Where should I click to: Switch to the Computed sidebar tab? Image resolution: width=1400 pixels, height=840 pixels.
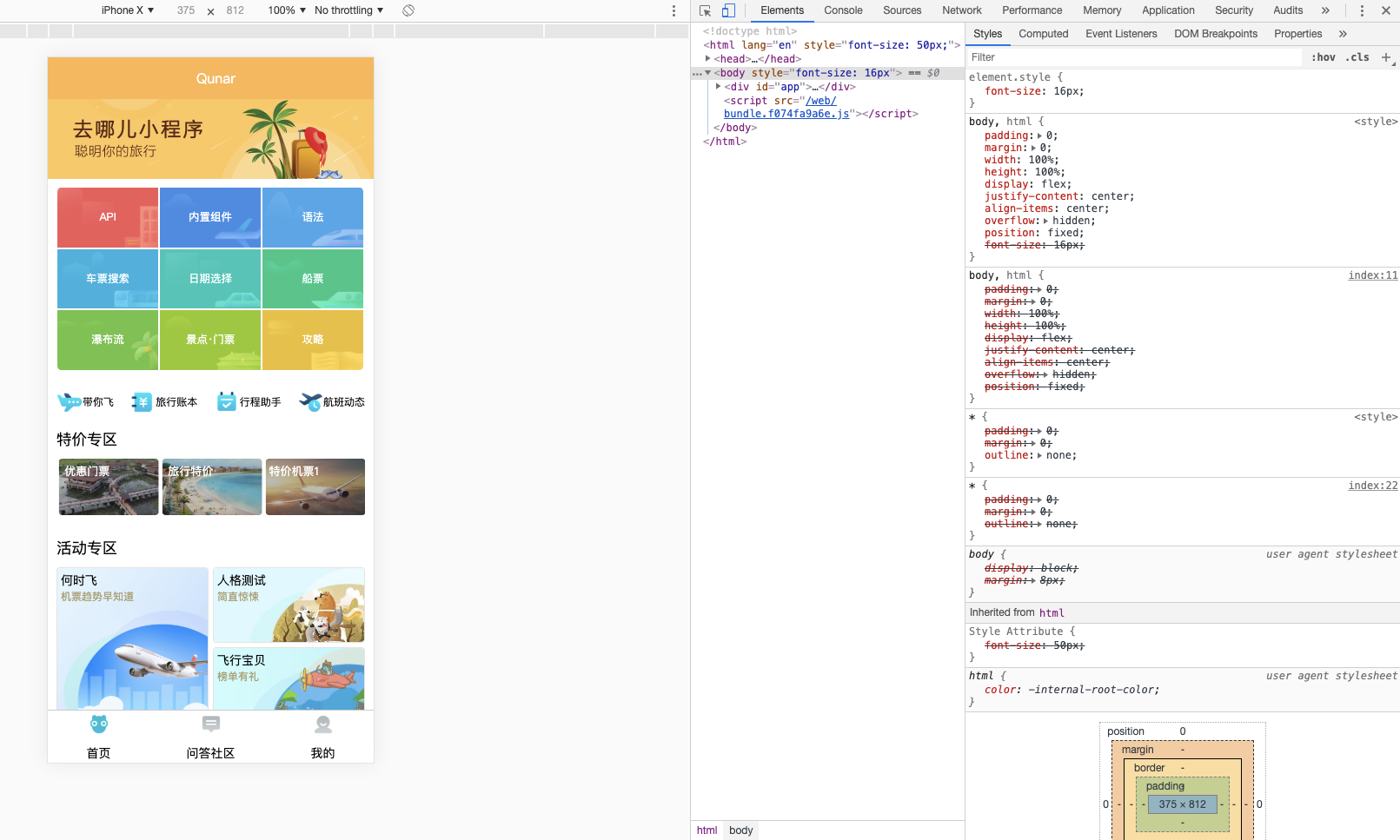point(1044,34)
